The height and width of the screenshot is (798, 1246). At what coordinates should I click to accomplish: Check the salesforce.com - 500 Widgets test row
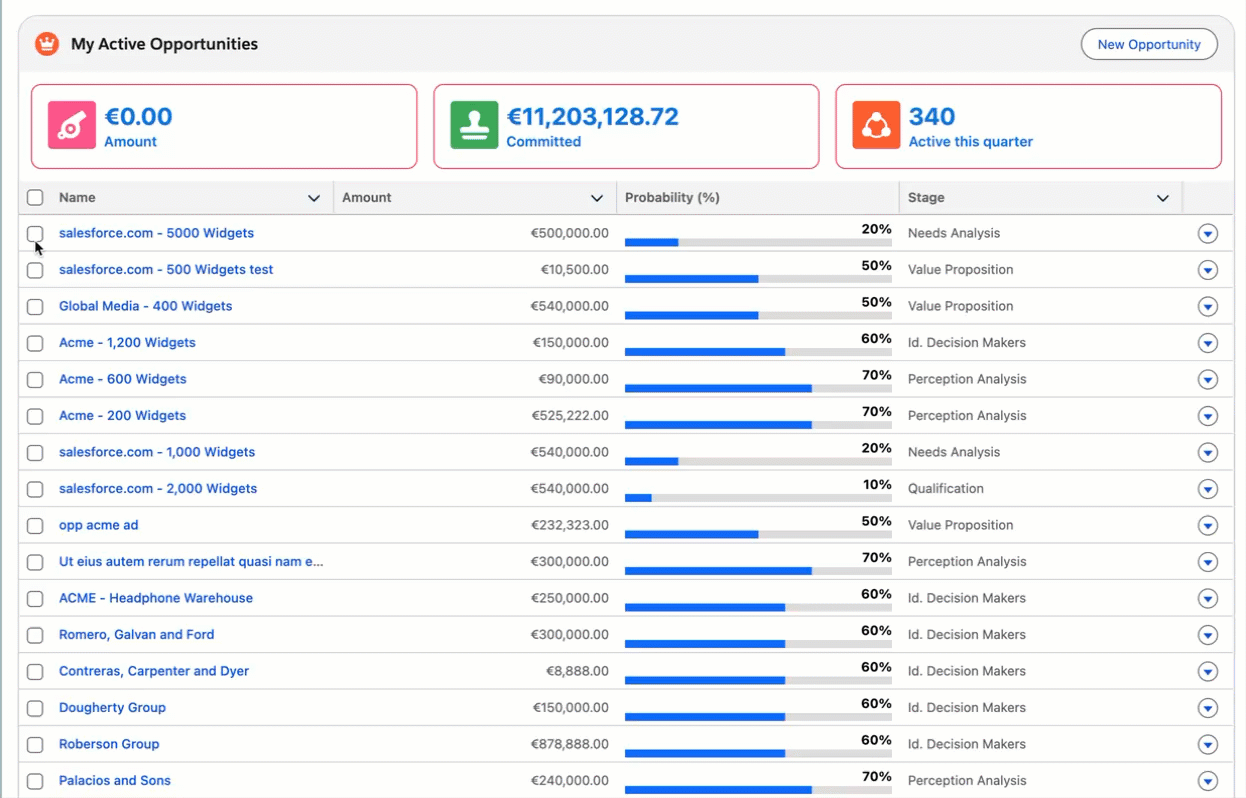pos(35,270)
